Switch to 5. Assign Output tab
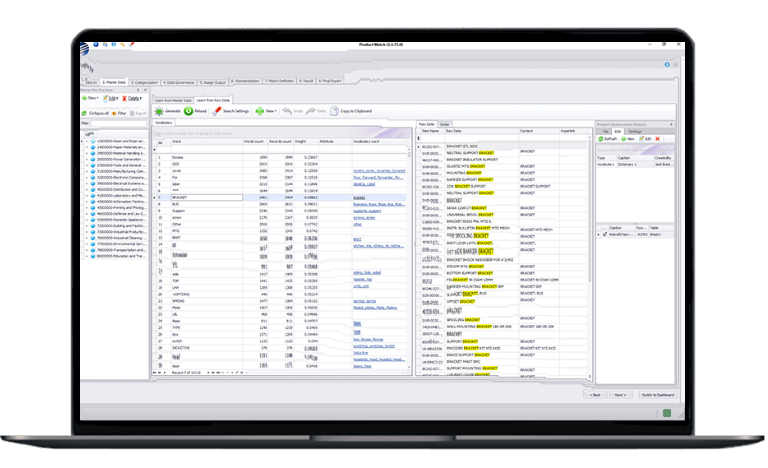Image resolution: width=768 pixels, height=468 pixels. click(x=213, y=82)
